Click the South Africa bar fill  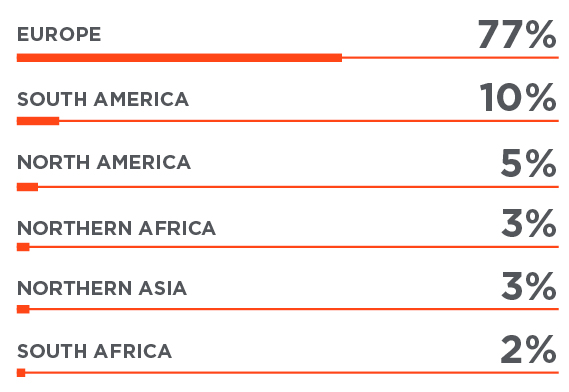point(21,373)
